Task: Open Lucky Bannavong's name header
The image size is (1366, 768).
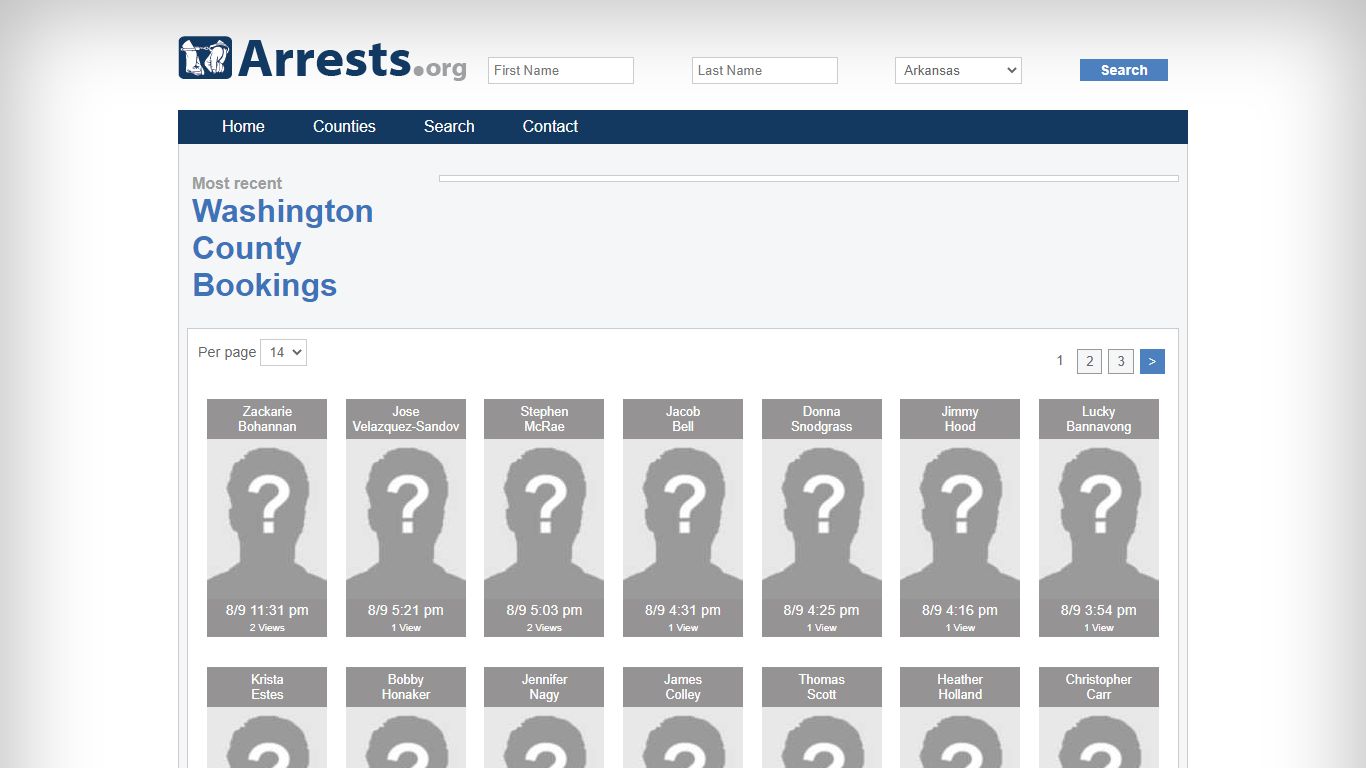Action: click(x=1099, y=419)
